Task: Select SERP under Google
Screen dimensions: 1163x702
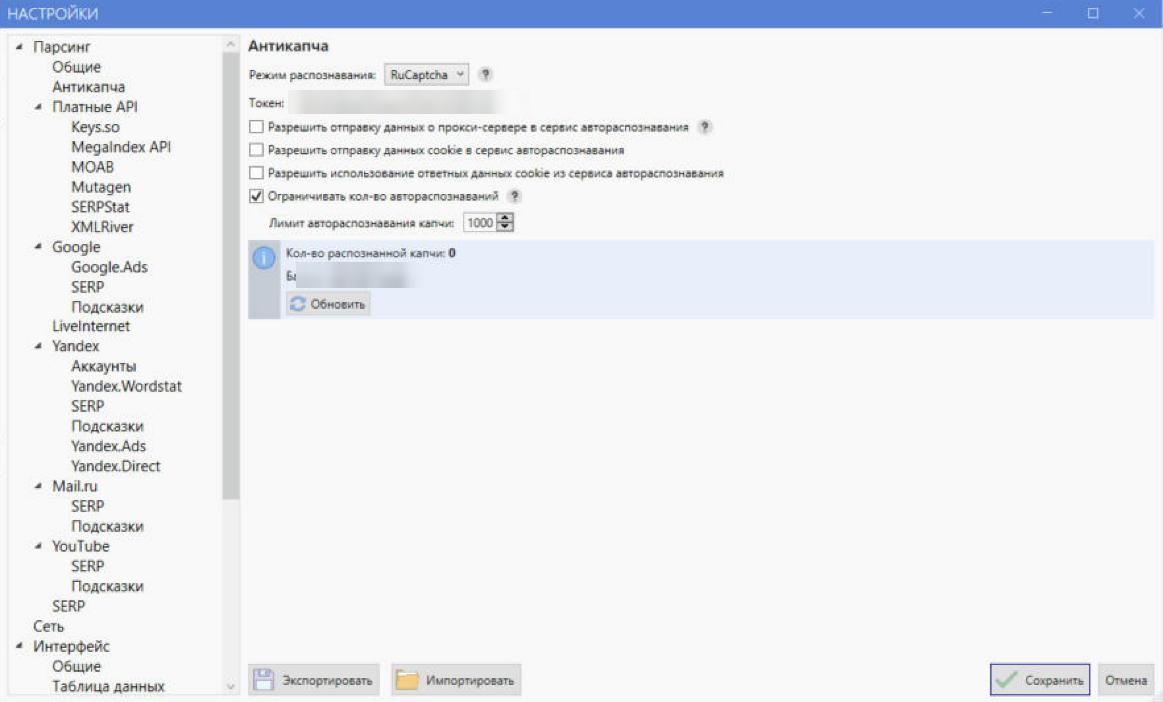Action: click(88, 287)
